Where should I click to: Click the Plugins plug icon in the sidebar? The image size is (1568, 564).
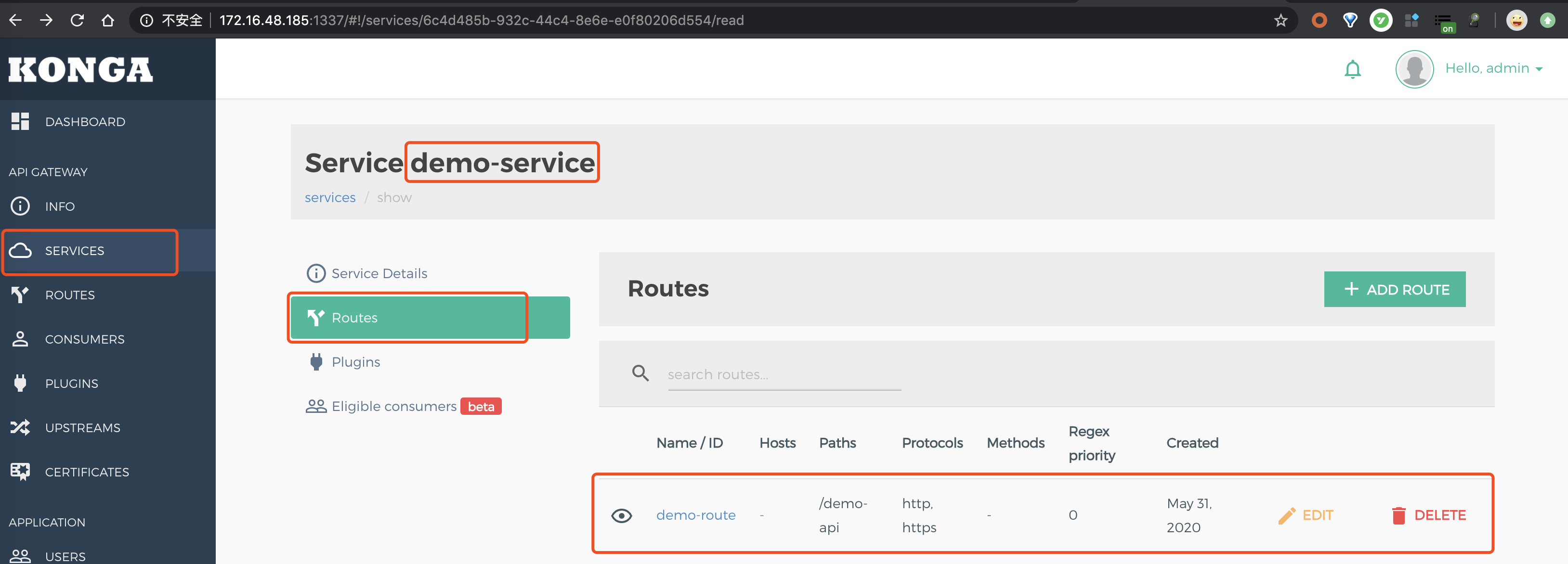pos(20,384)
